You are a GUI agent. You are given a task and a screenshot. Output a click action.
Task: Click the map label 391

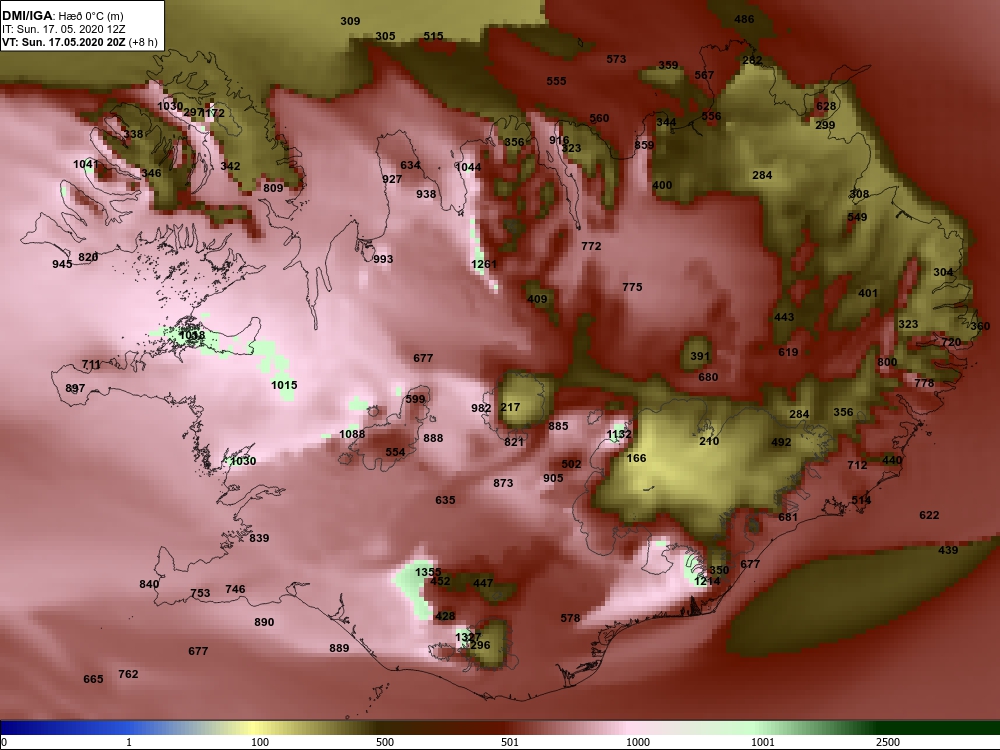700,357
